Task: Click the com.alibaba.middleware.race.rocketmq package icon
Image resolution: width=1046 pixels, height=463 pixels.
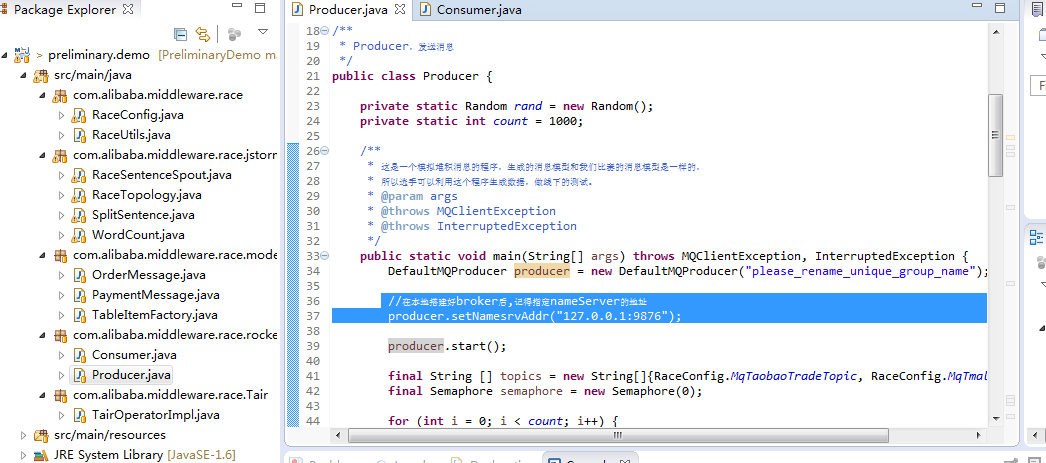Action: 60,335
